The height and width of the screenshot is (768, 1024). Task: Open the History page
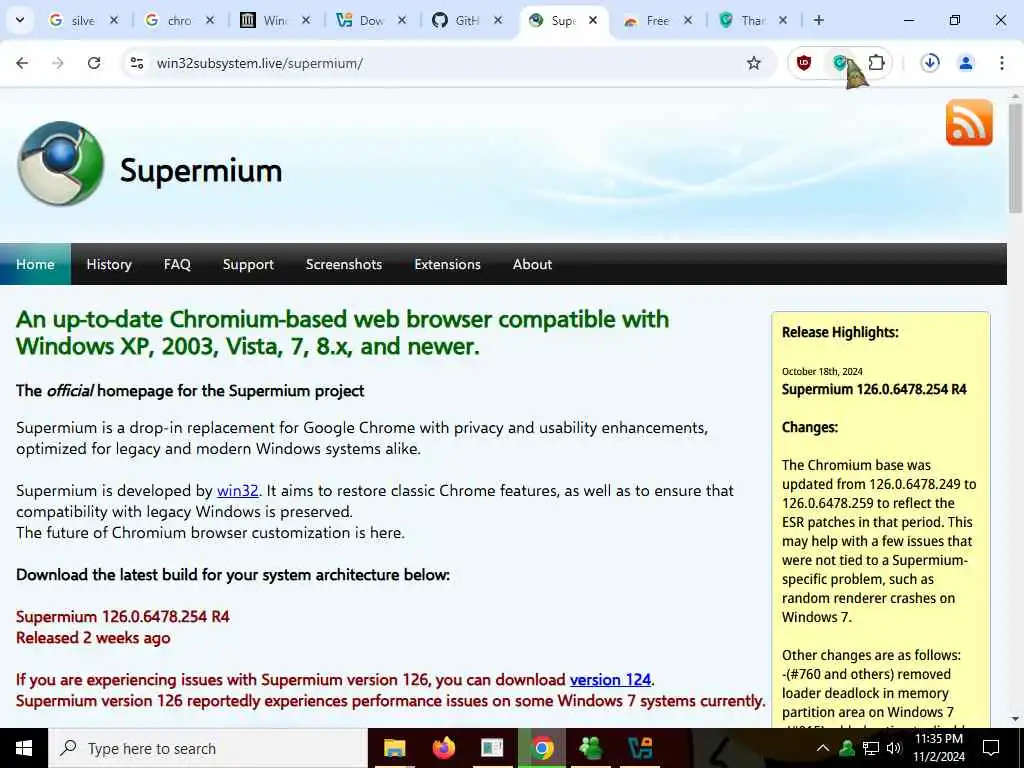pyautogui.click(x=109, y=264)
